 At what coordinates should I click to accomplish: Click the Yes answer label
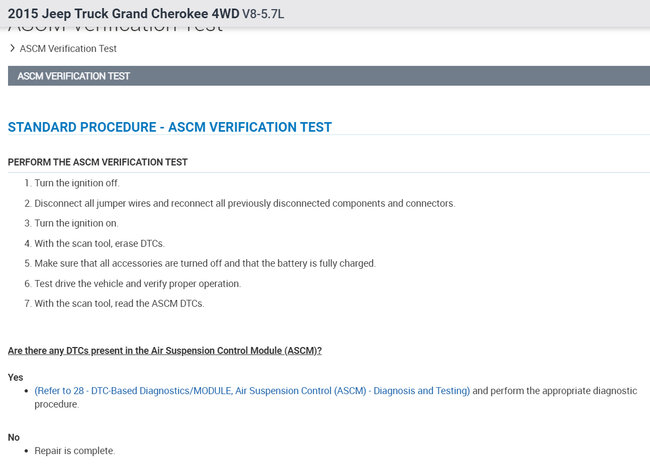click(x=15, y=378)
